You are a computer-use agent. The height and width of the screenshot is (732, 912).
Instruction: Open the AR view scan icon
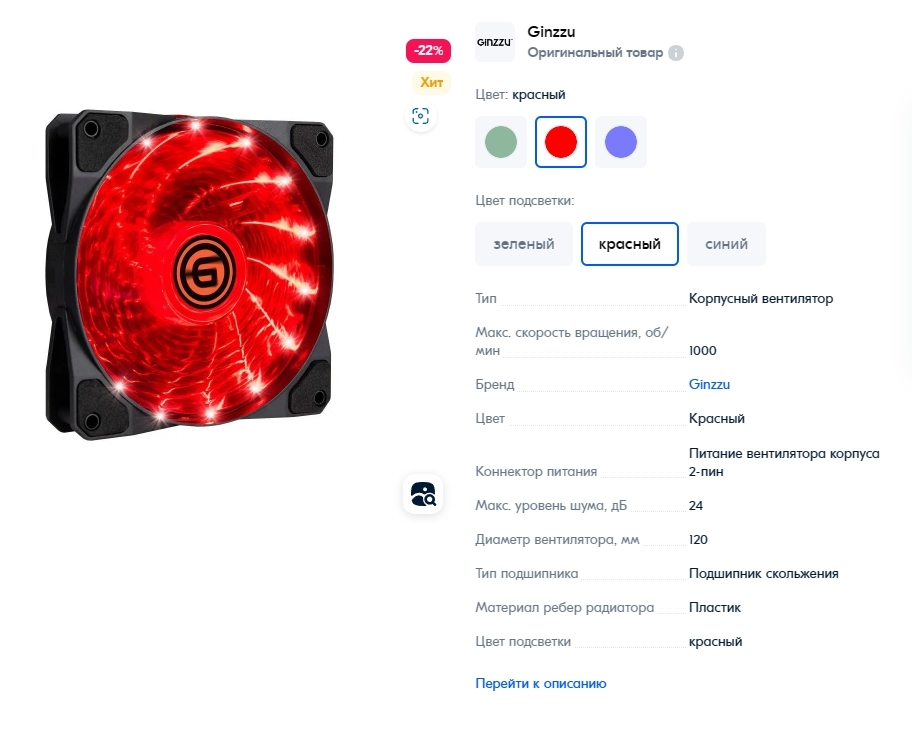coord(421,116)
